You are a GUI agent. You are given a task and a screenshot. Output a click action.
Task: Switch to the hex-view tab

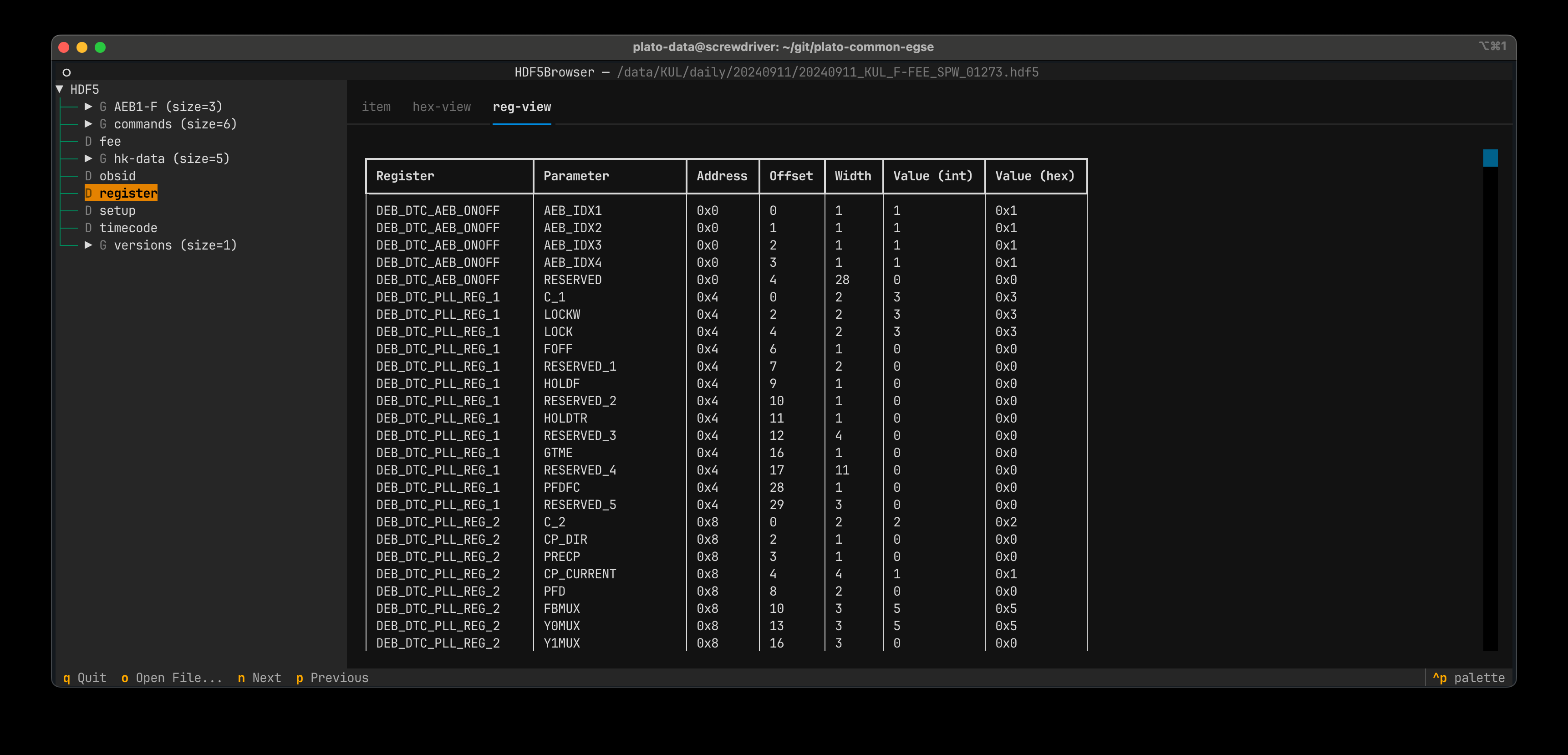(441, 107)
